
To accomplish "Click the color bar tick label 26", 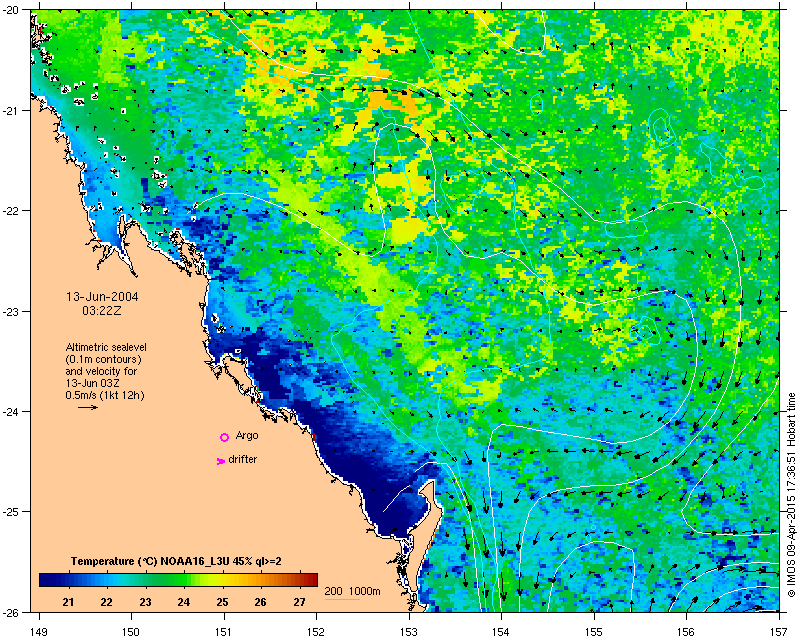I will point(260,602).
